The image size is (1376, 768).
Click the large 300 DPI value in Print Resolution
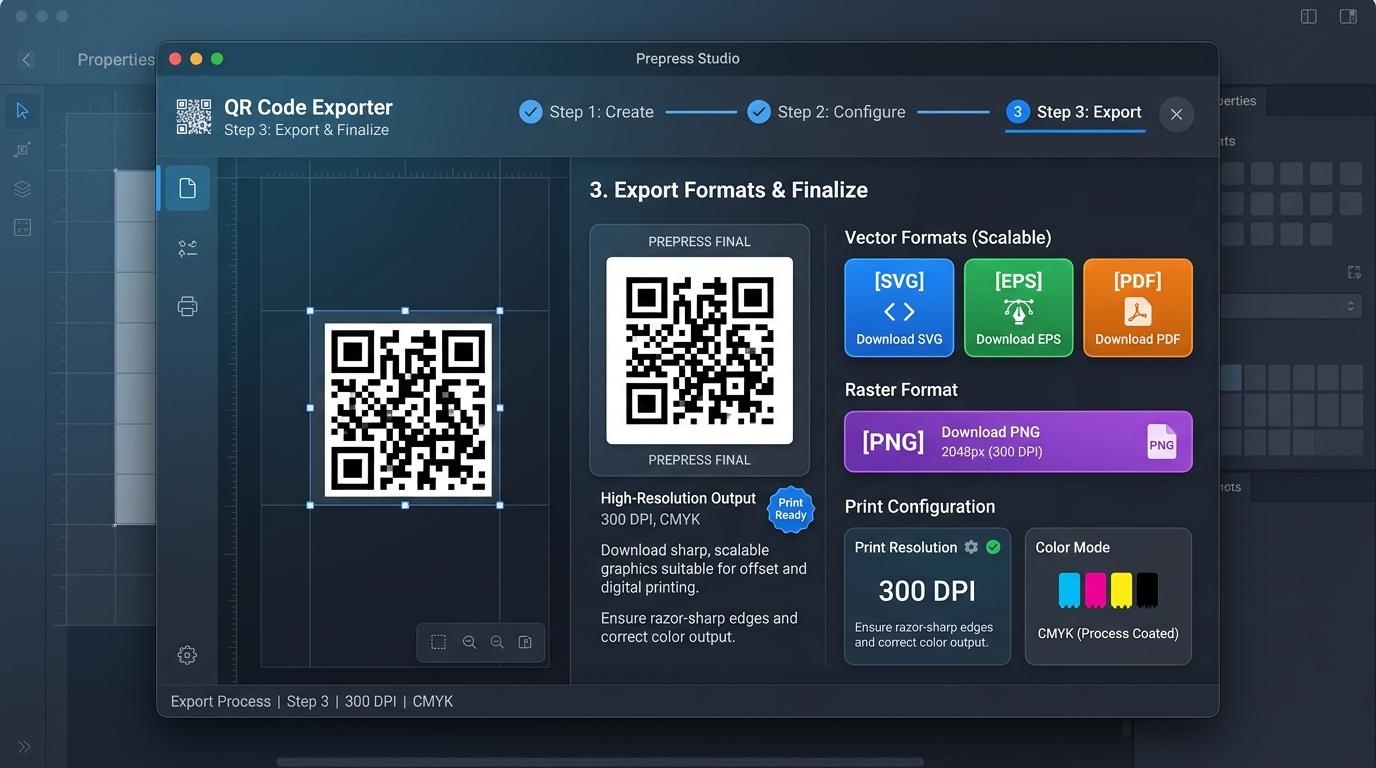click(x=927, y=591)
